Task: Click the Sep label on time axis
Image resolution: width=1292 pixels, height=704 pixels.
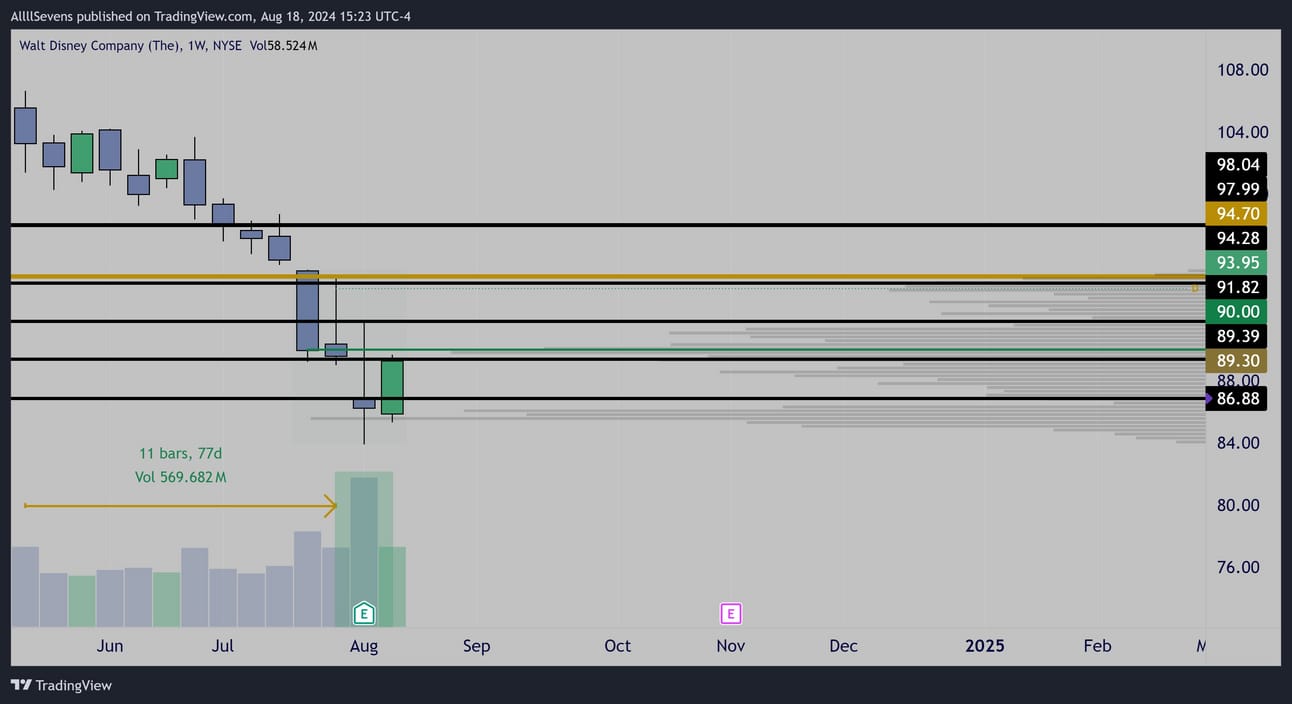Action: click(x=476, y=646)
